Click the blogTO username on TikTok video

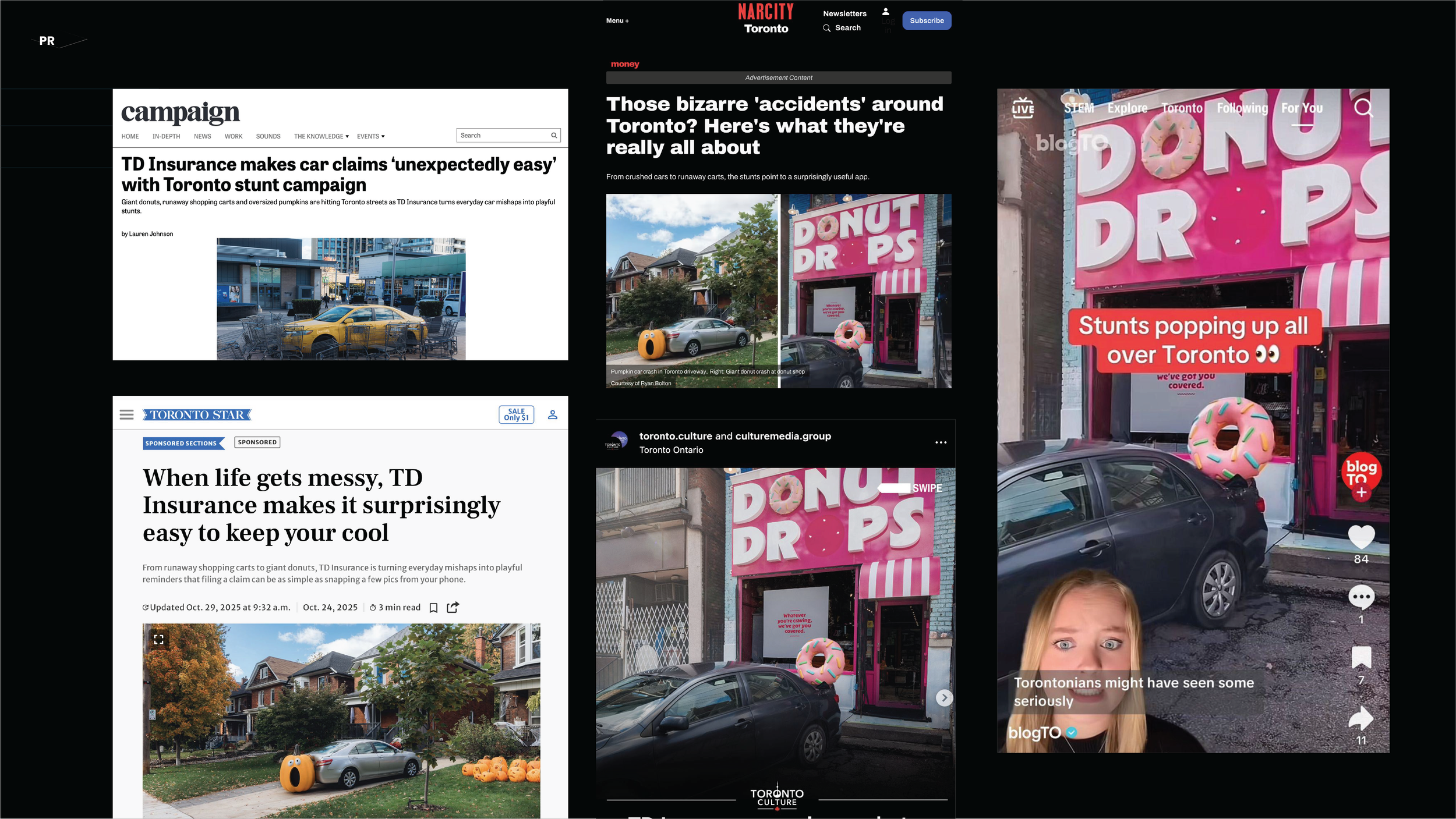pos(1034,732)
